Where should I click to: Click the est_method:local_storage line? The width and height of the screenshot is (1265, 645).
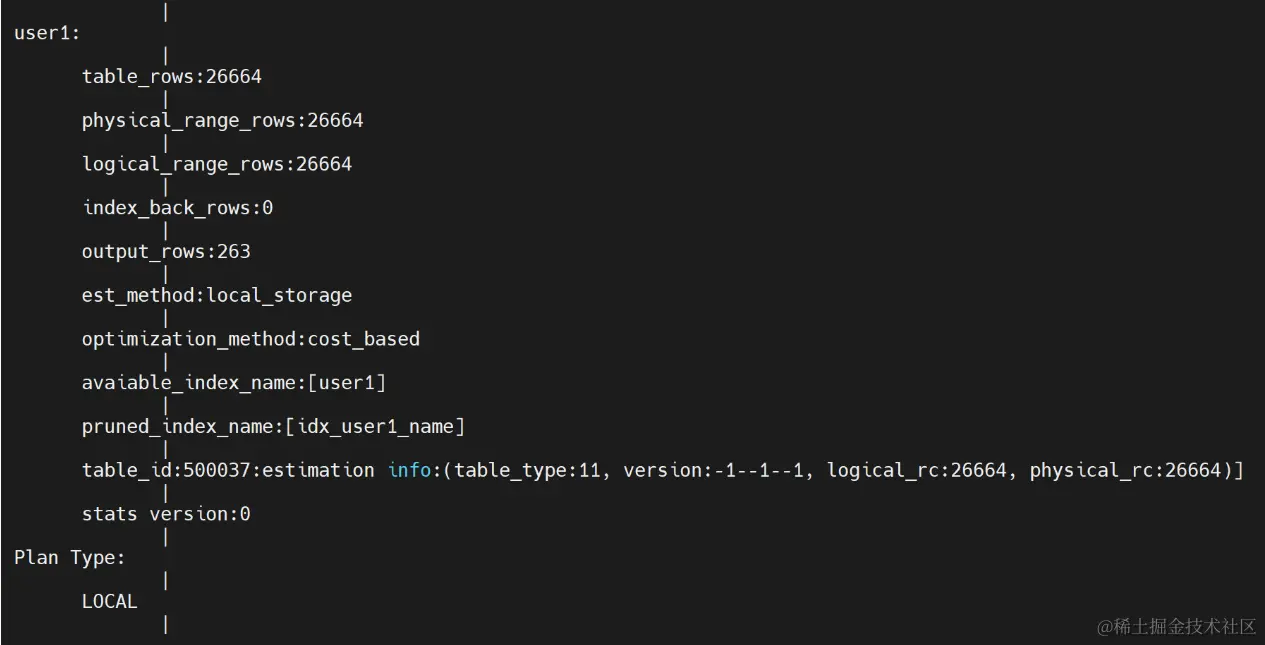point(216,296)
